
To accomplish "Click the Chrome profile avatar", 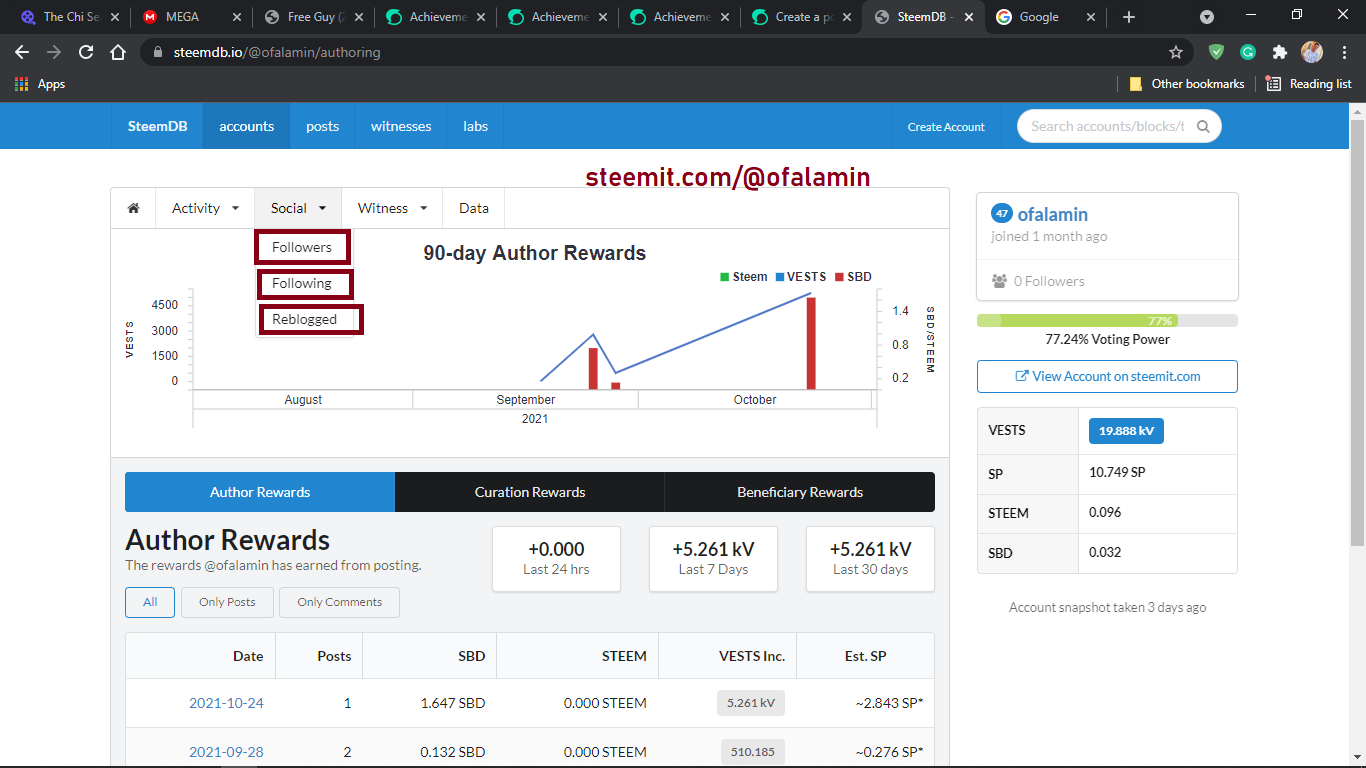I will (x=1312, y=52).
